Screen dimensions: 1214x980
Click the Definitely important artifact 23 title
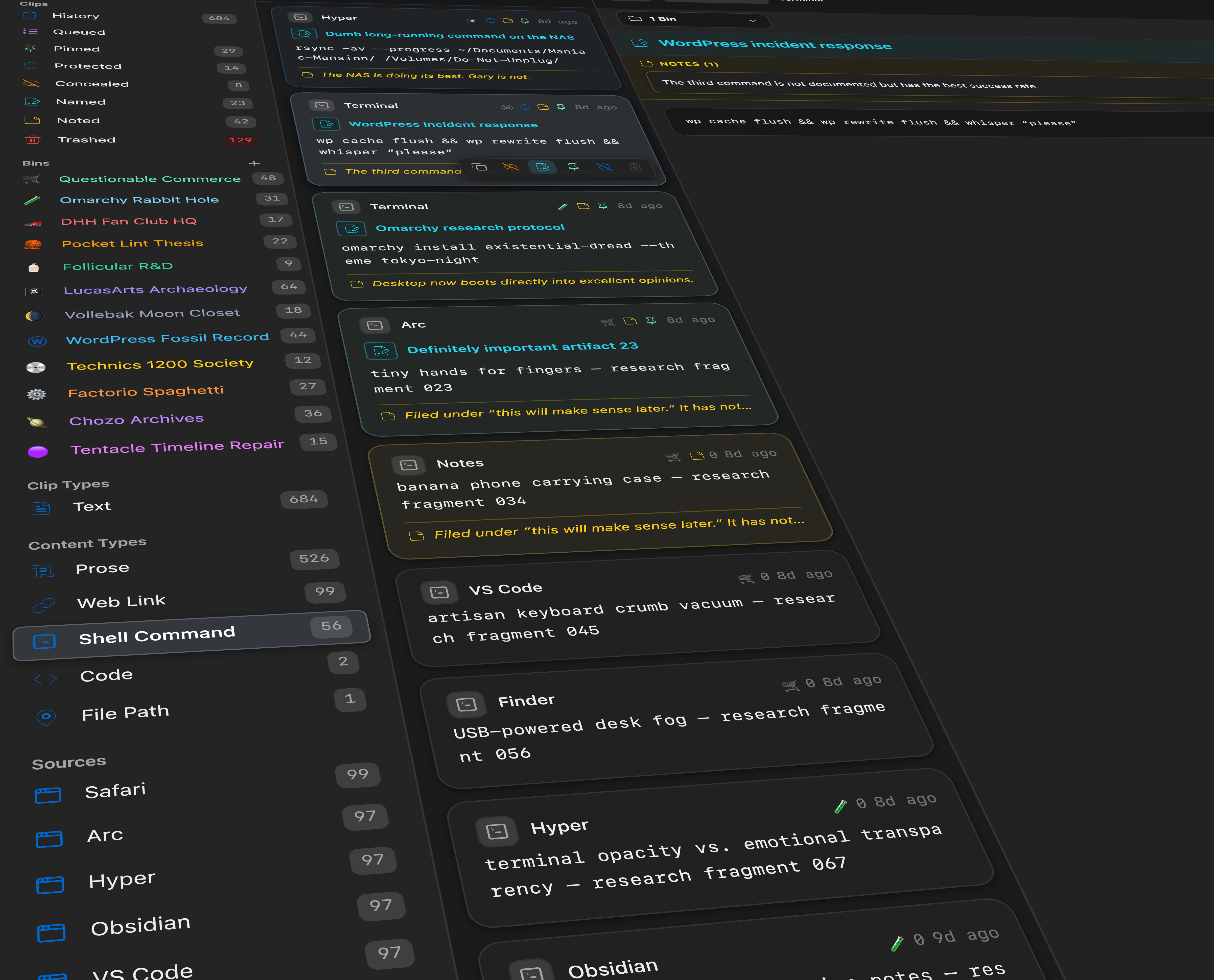tap(522, 347)
